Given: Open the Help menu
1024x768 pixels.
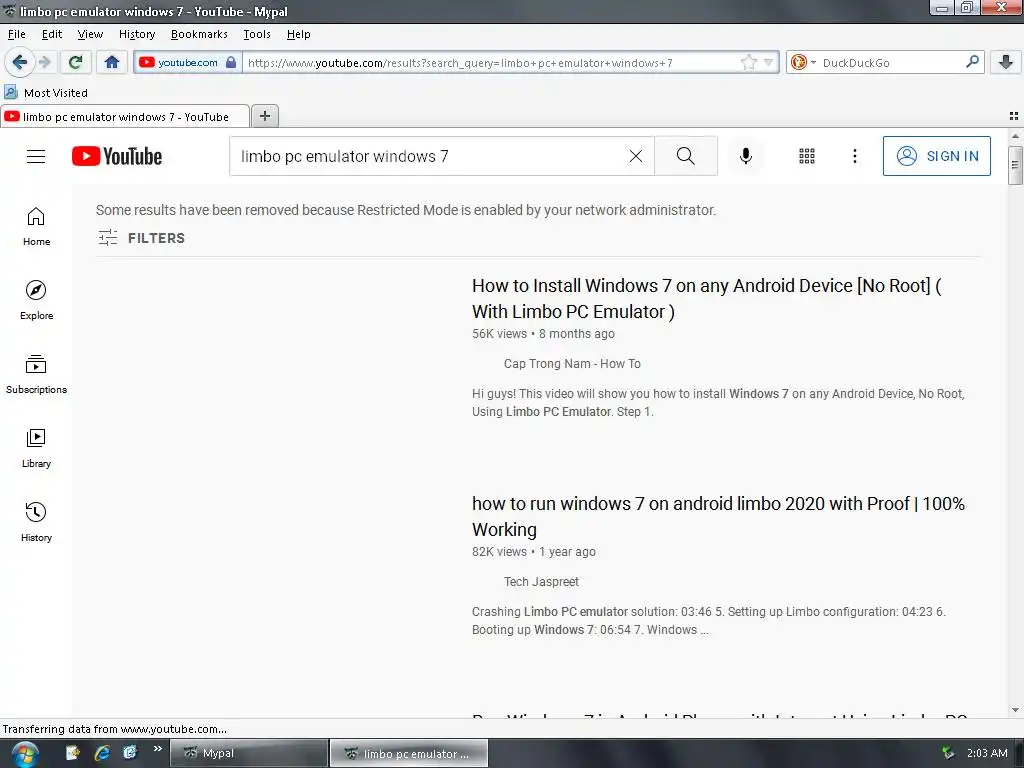Looking at the screenshot, I should [x=298, y=34].
